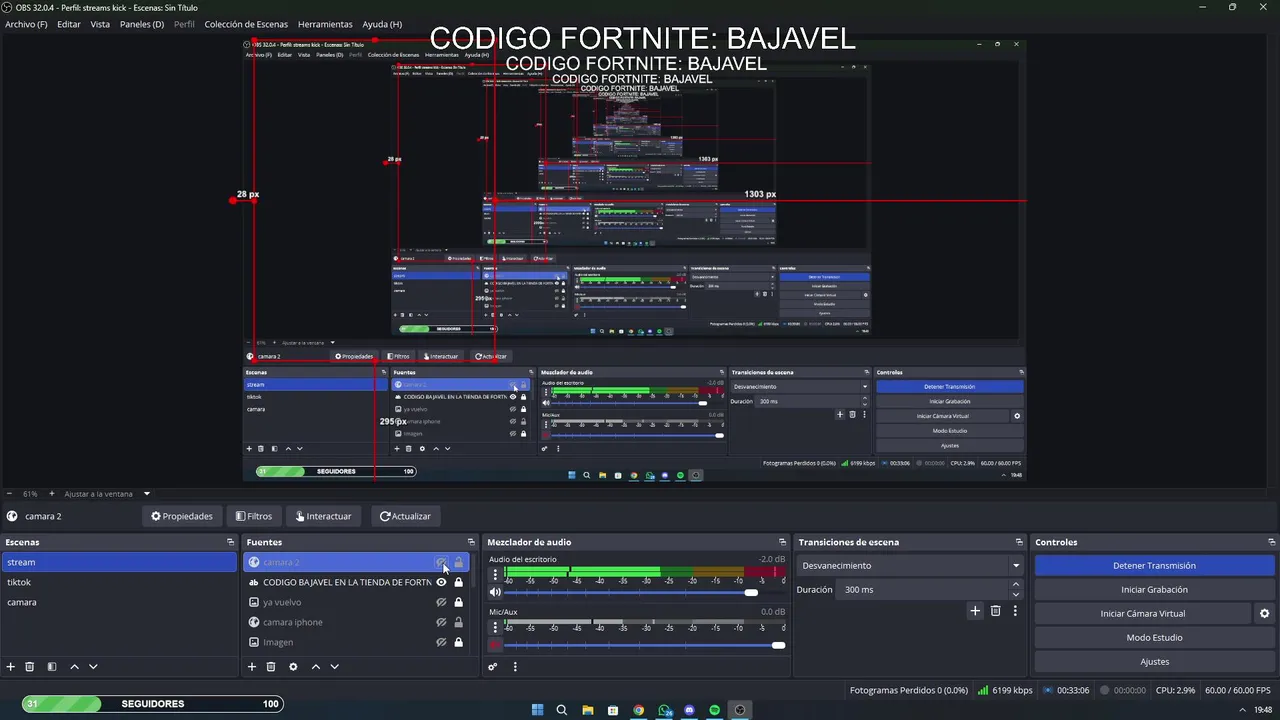Decrease transition duration with down arrow
The image size is (1280, 720).
(x=1016, y=594)
